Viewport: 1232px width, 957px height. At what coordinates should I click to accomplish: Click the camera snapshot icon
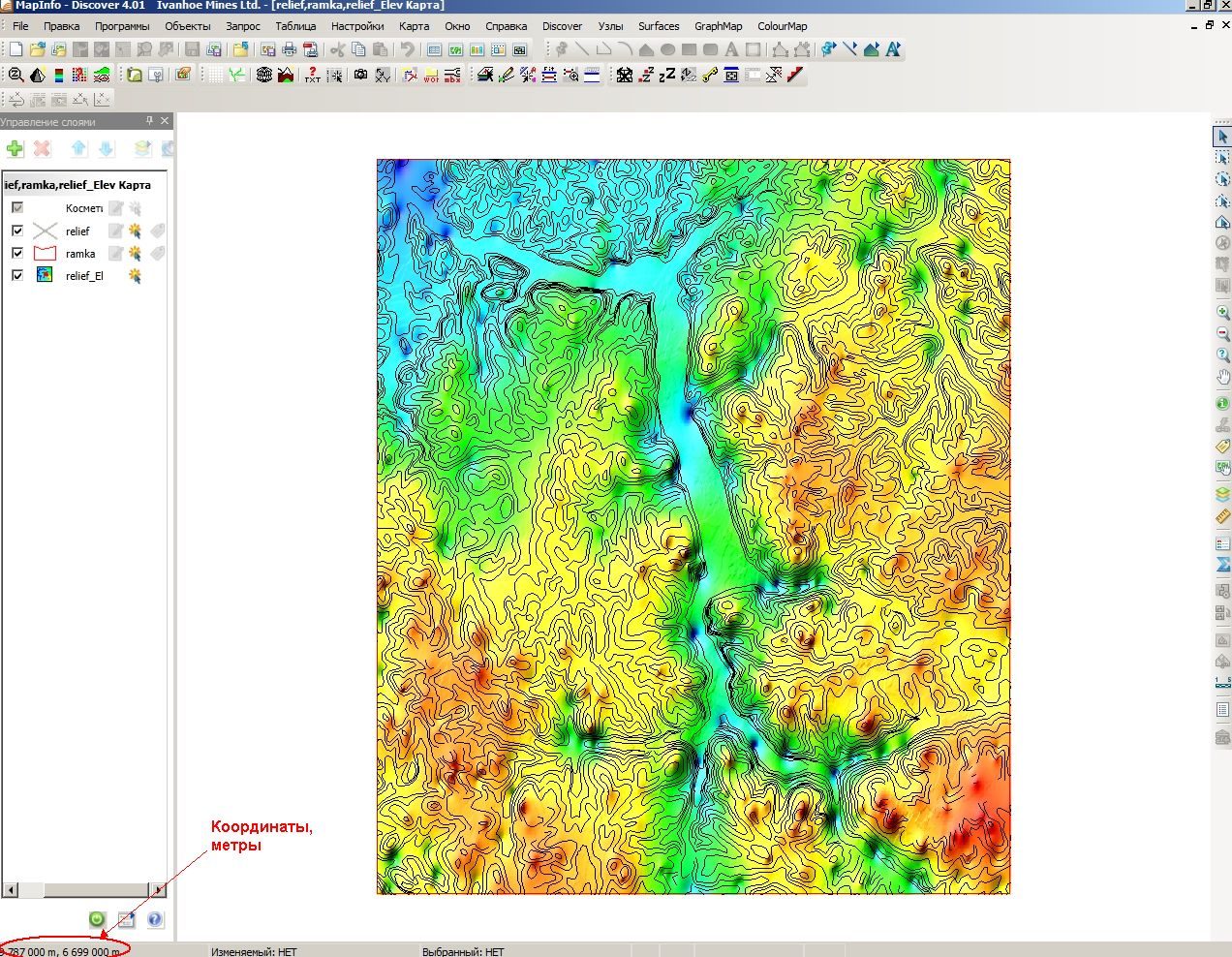pos(360,75)
